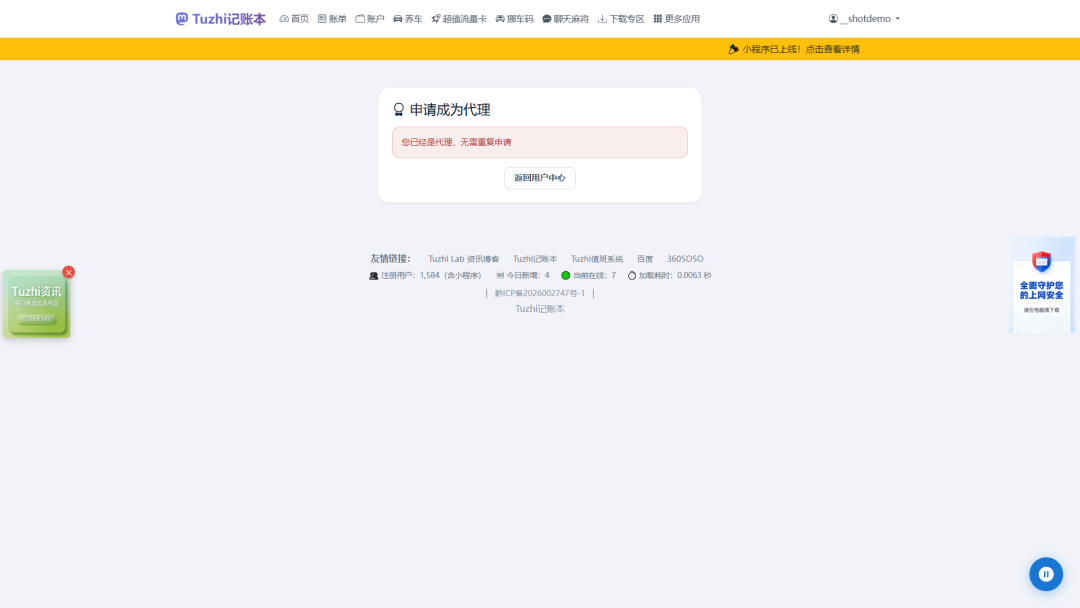
Task: Click the users icon beside 注册用户
Action: [x=373, y=275]
